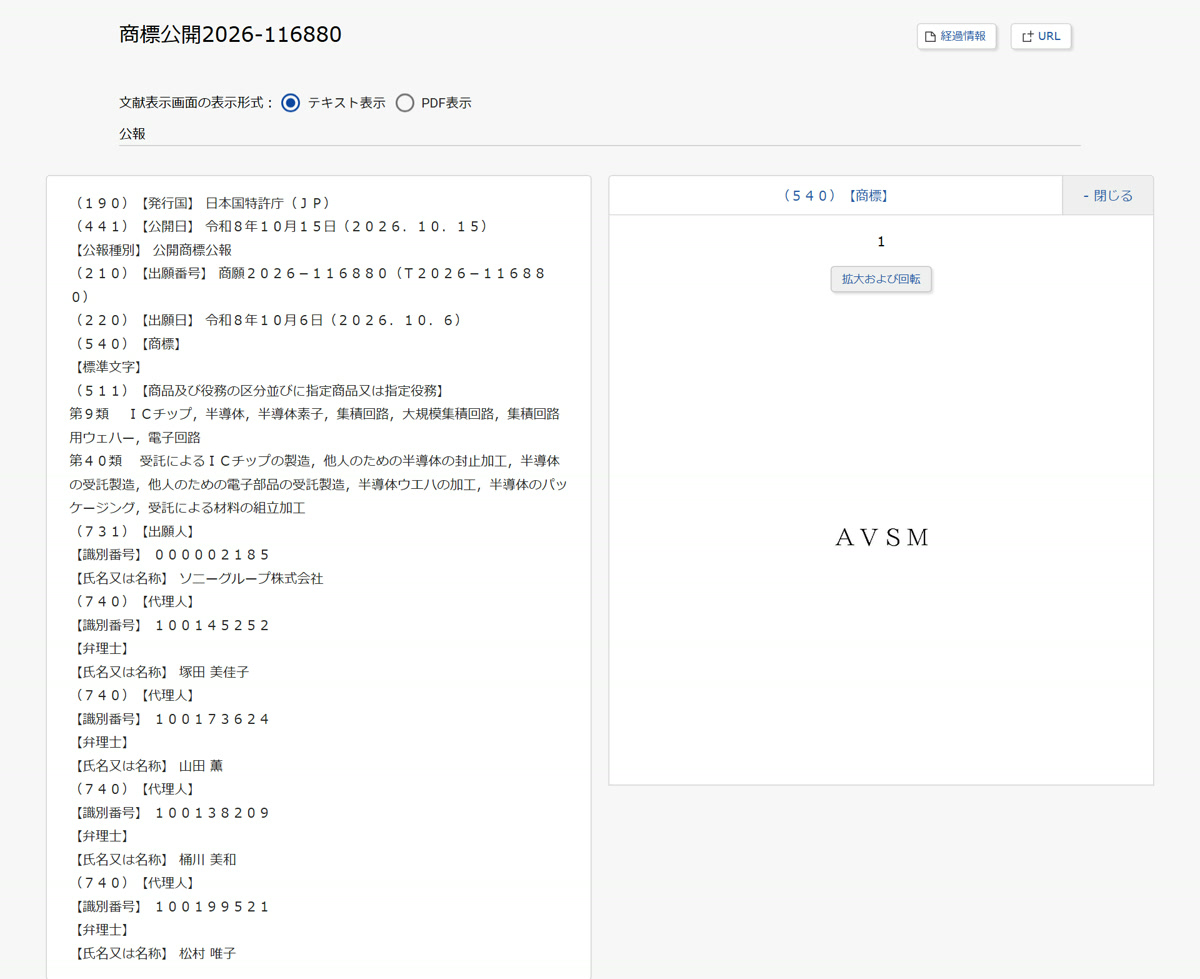Close the trademark panel with 閉じる
Screen dimensions: 1200x979
pos(1108,196)
